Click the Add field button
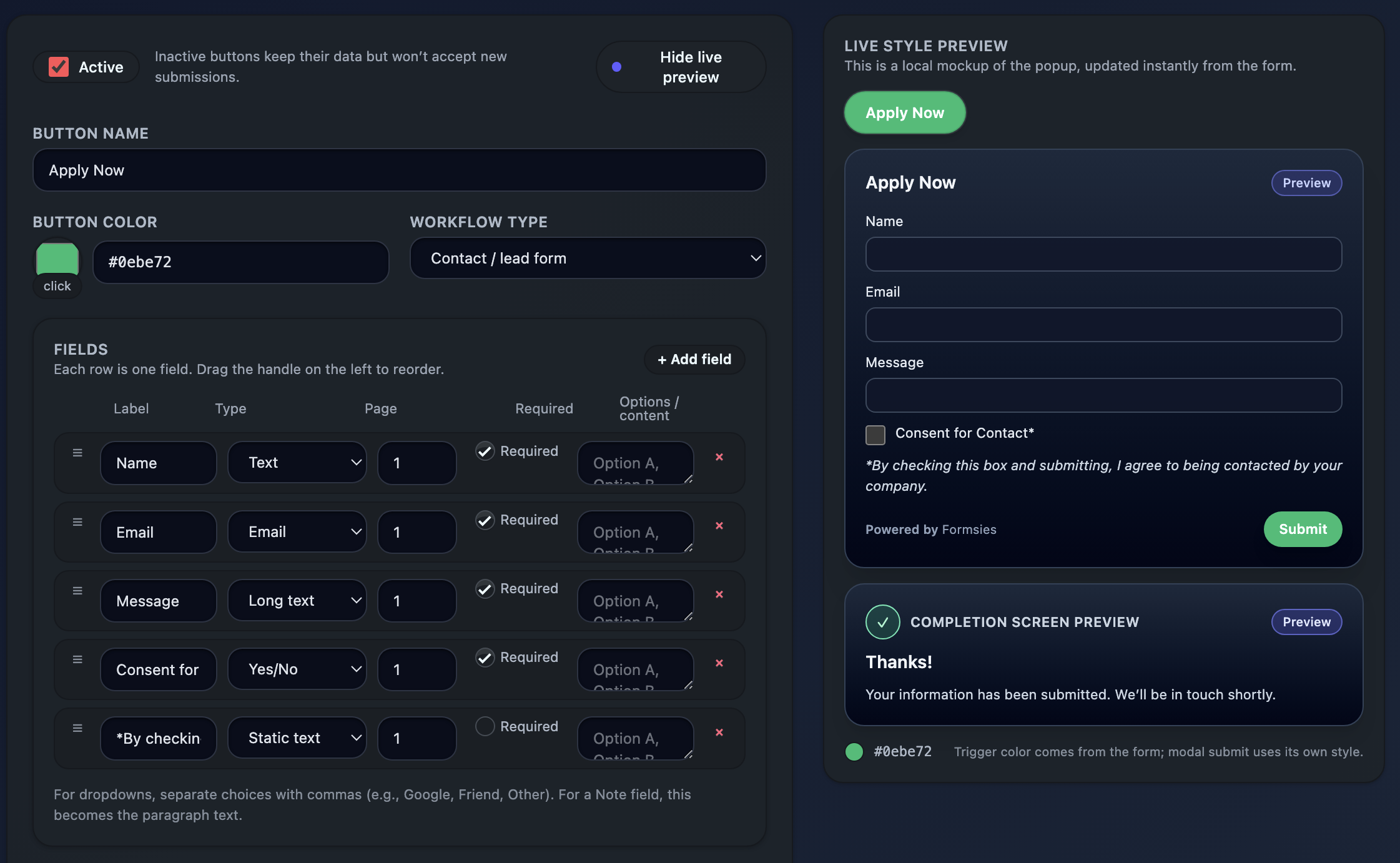 (x=694, y=360)
